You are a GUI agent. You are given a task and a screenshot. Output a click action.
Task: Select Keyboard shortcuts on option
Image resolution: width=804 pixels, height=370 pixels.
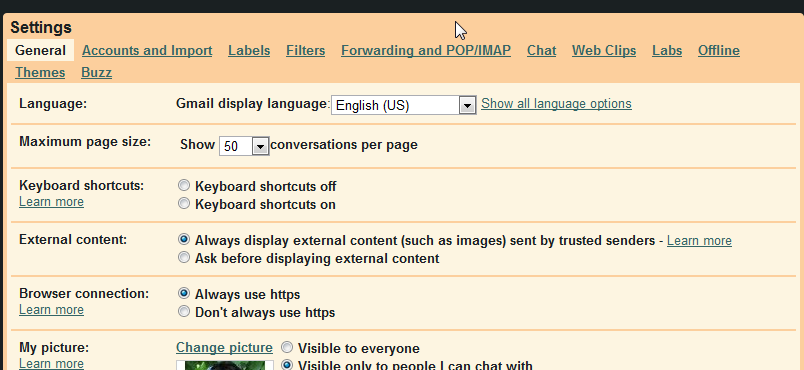tap(184, 203)
